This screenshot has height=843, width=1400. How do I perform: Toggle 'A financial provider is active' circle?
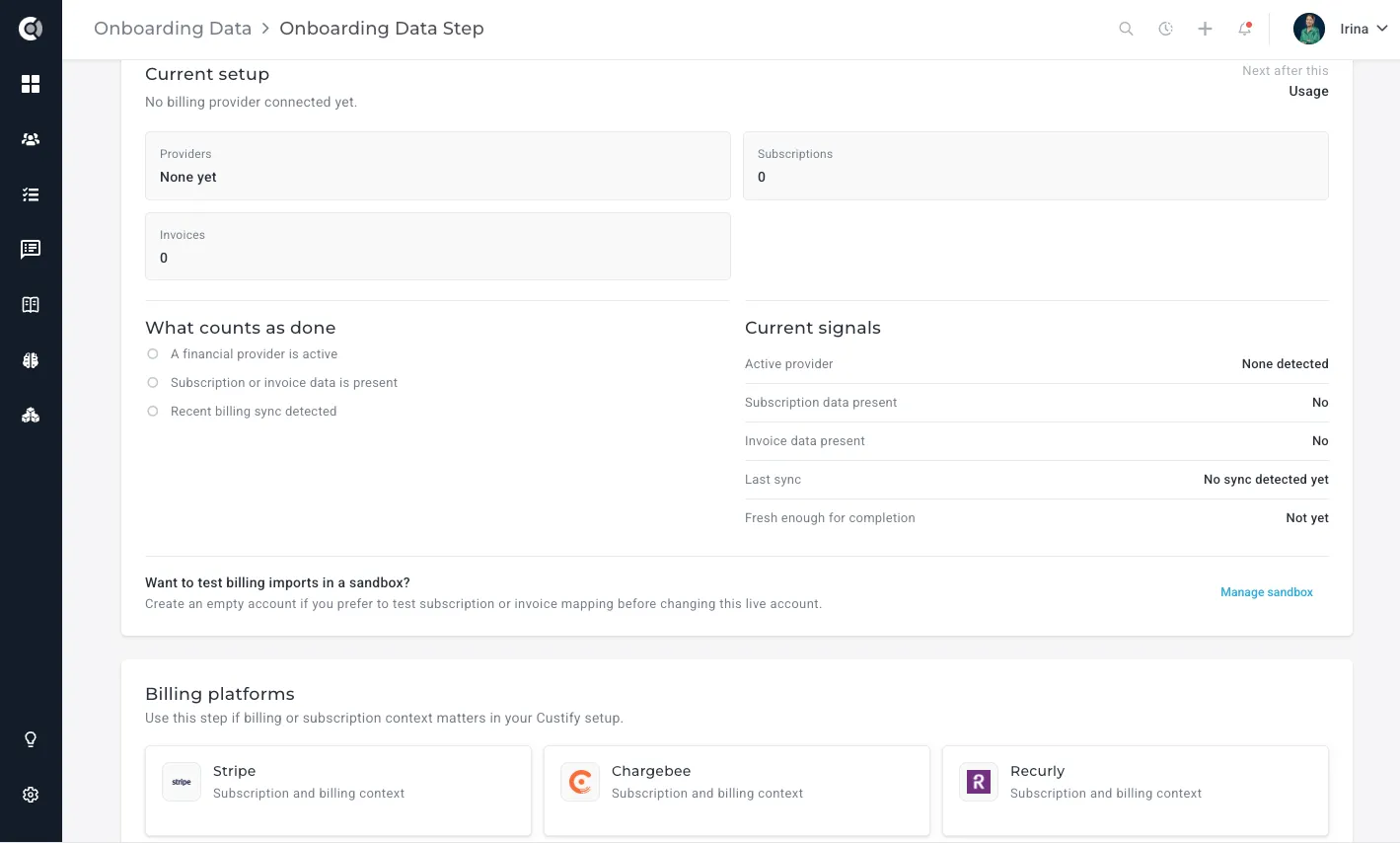tap(153, 354)
